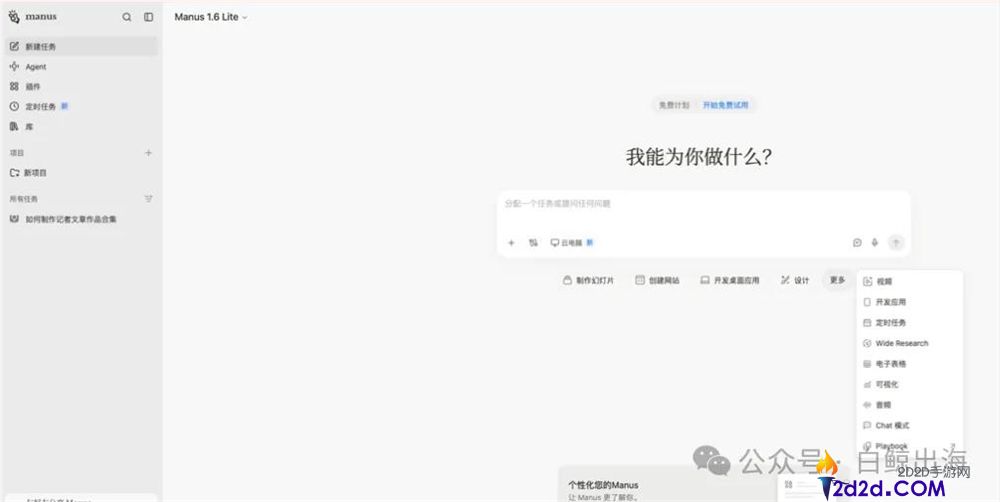
Task: Click the 我能为你做什么? heading text
Action: coord(699,157)
